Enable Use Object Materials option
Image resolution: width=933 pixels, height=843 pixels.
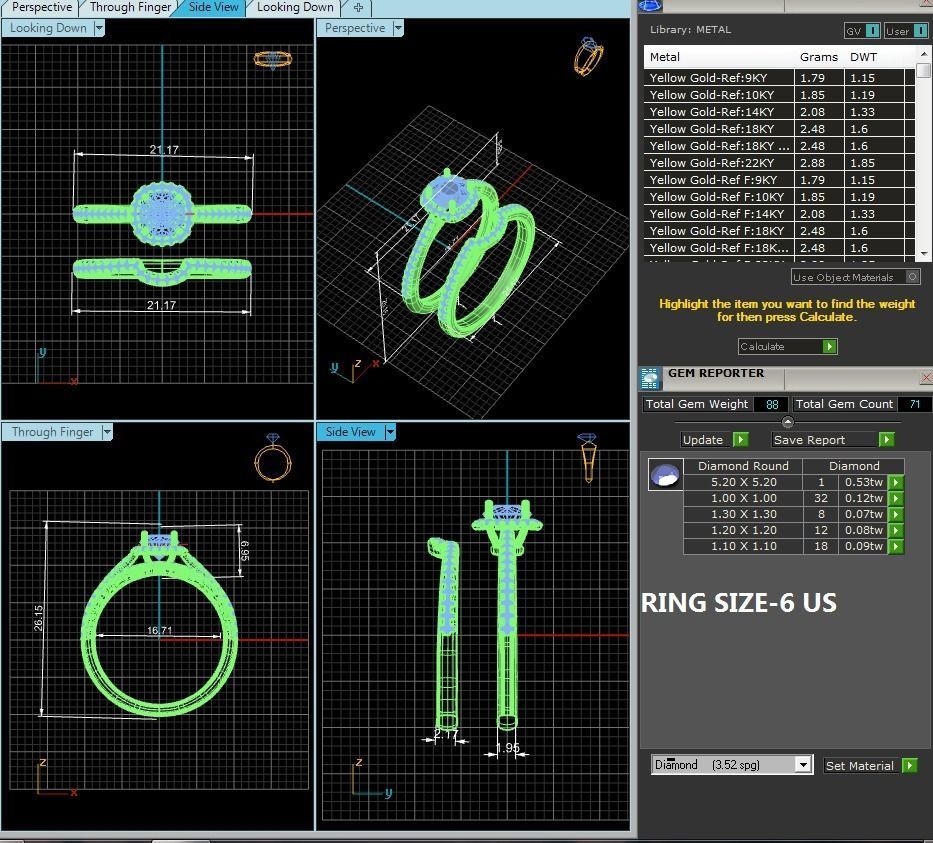click(x=856, y=277)
